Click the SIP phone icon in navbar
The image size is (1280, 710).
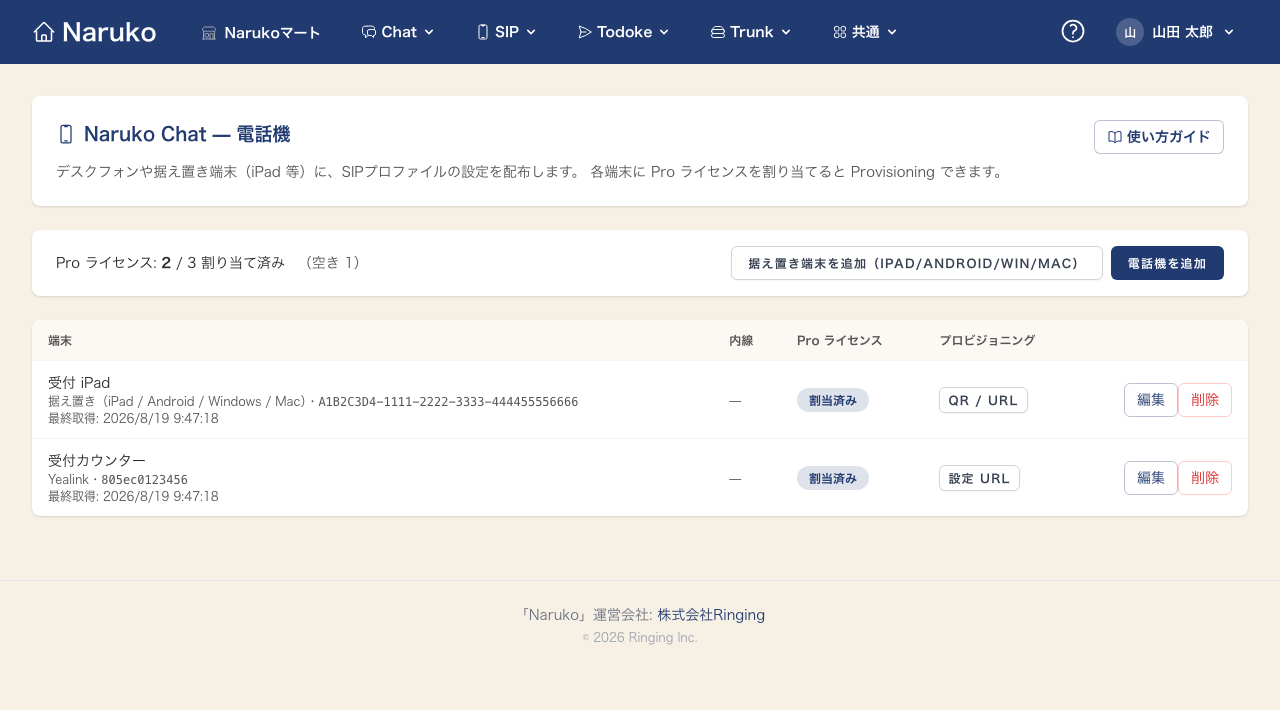point(483,32)
